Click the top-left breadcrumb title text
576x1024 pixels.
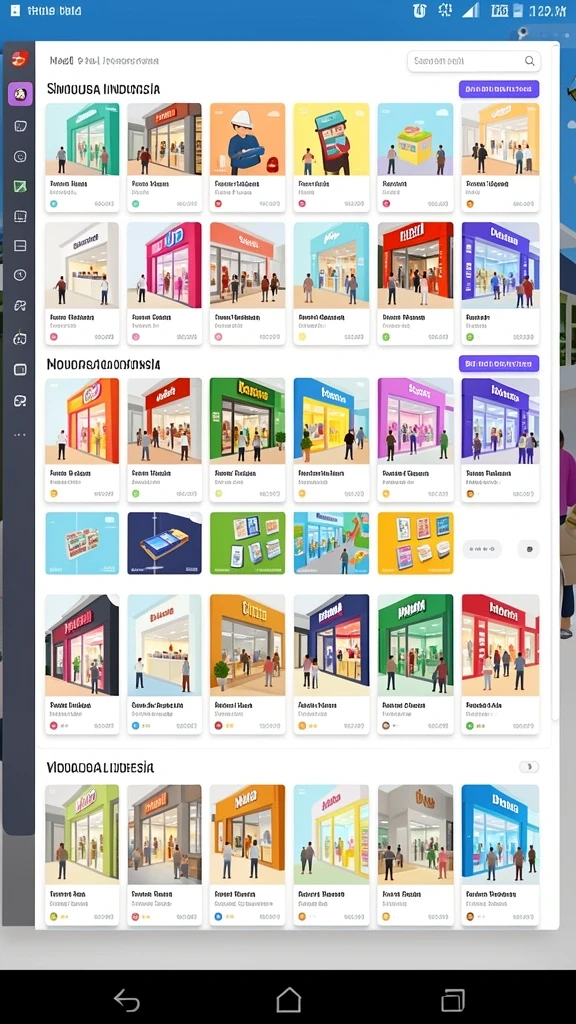coord(104,61)
